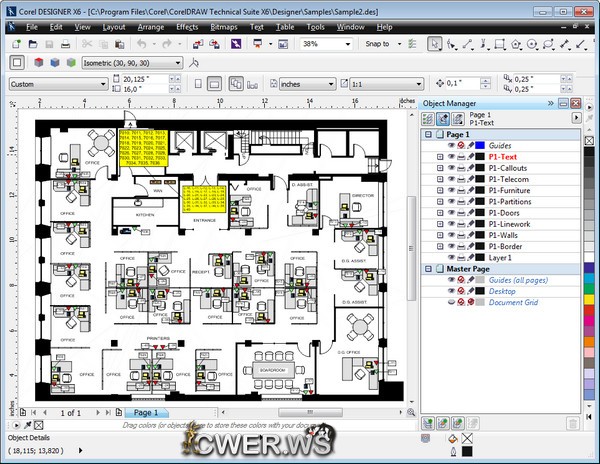Click the Undo arrow in the toolbar
This screenshot has height=464, width=600.
[141, 45]
